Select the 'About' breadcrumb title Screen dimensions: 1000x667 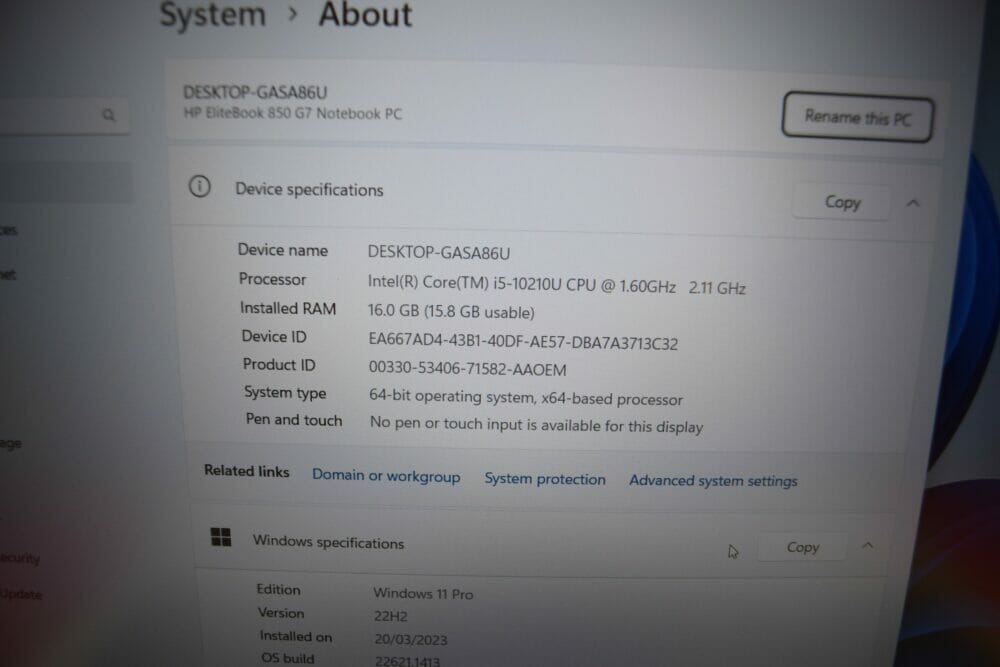365,14
